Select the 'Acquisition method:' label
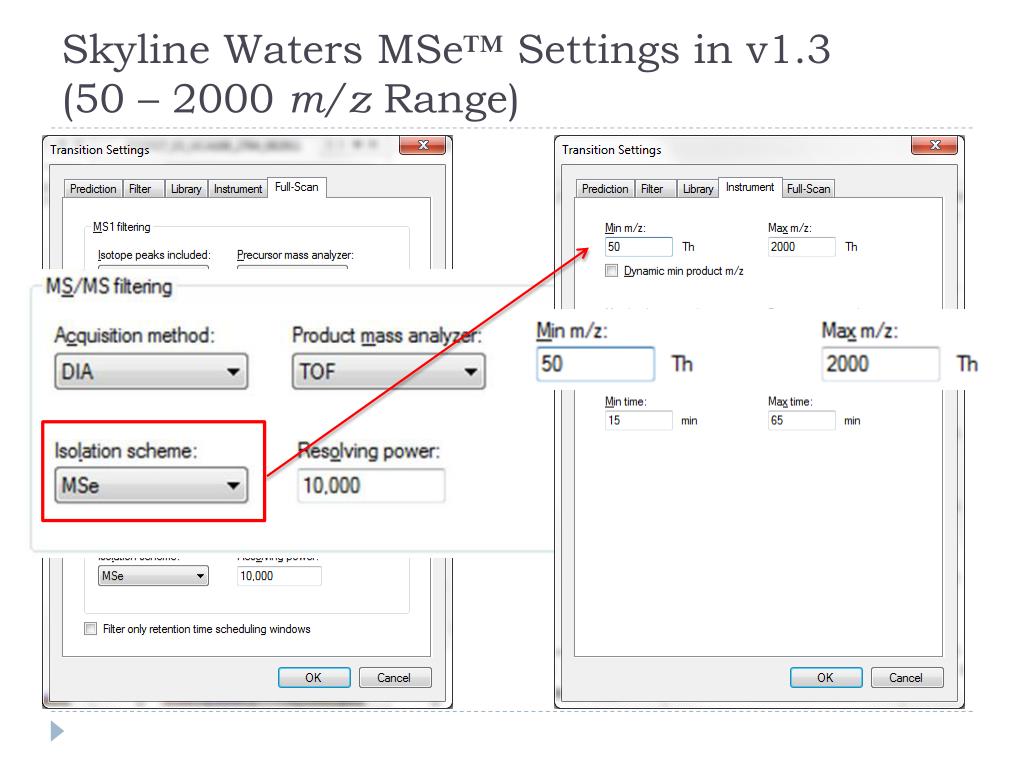The image size is (1024, 768). coord(135,335)
